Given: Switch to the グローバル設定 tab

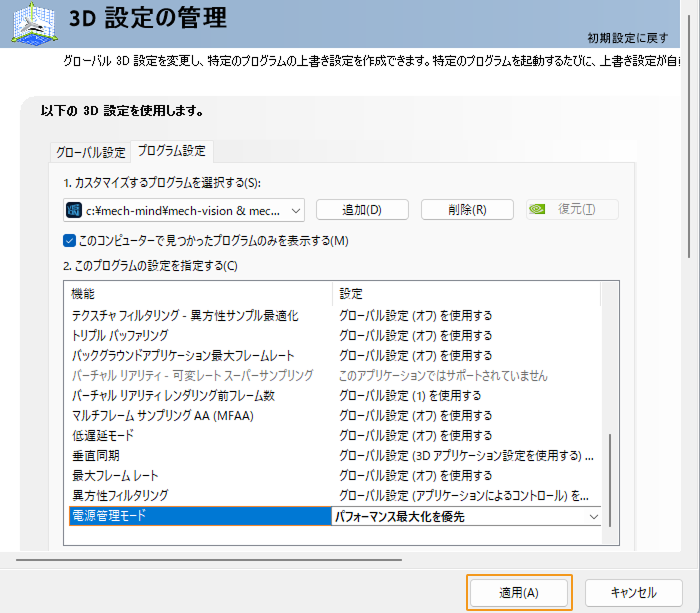Looking at the screenshot, I should click(91, 152).
